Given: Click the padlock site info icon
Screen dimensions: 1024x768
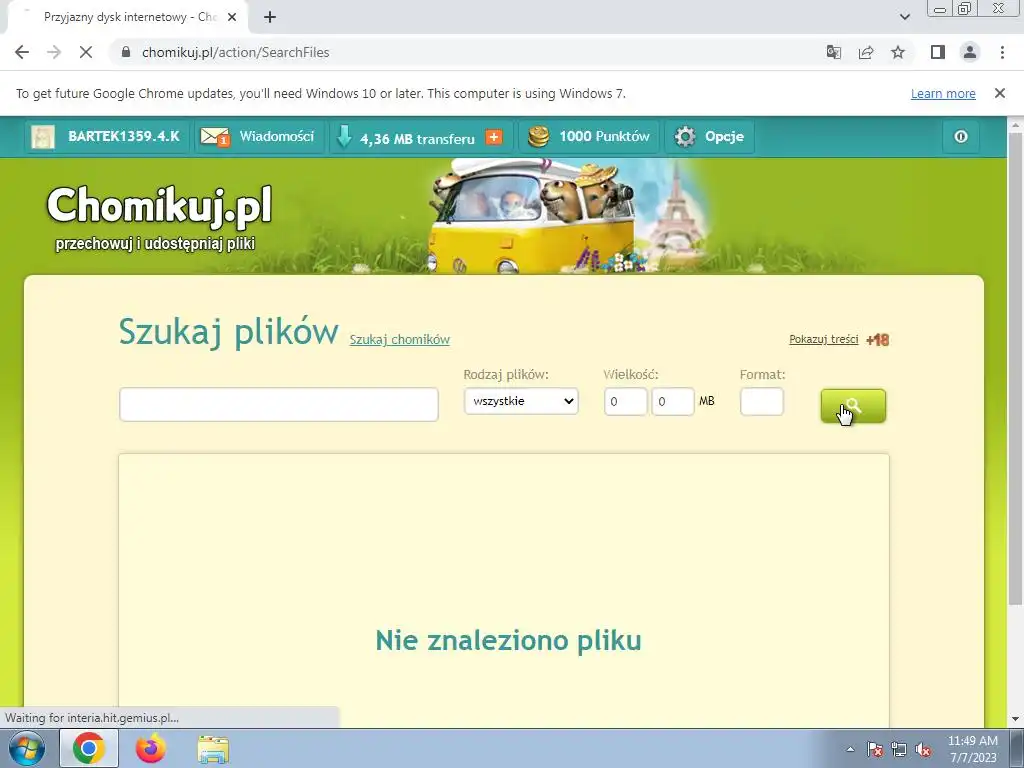Looking at the screenshot, I should [x=126, y=52].
